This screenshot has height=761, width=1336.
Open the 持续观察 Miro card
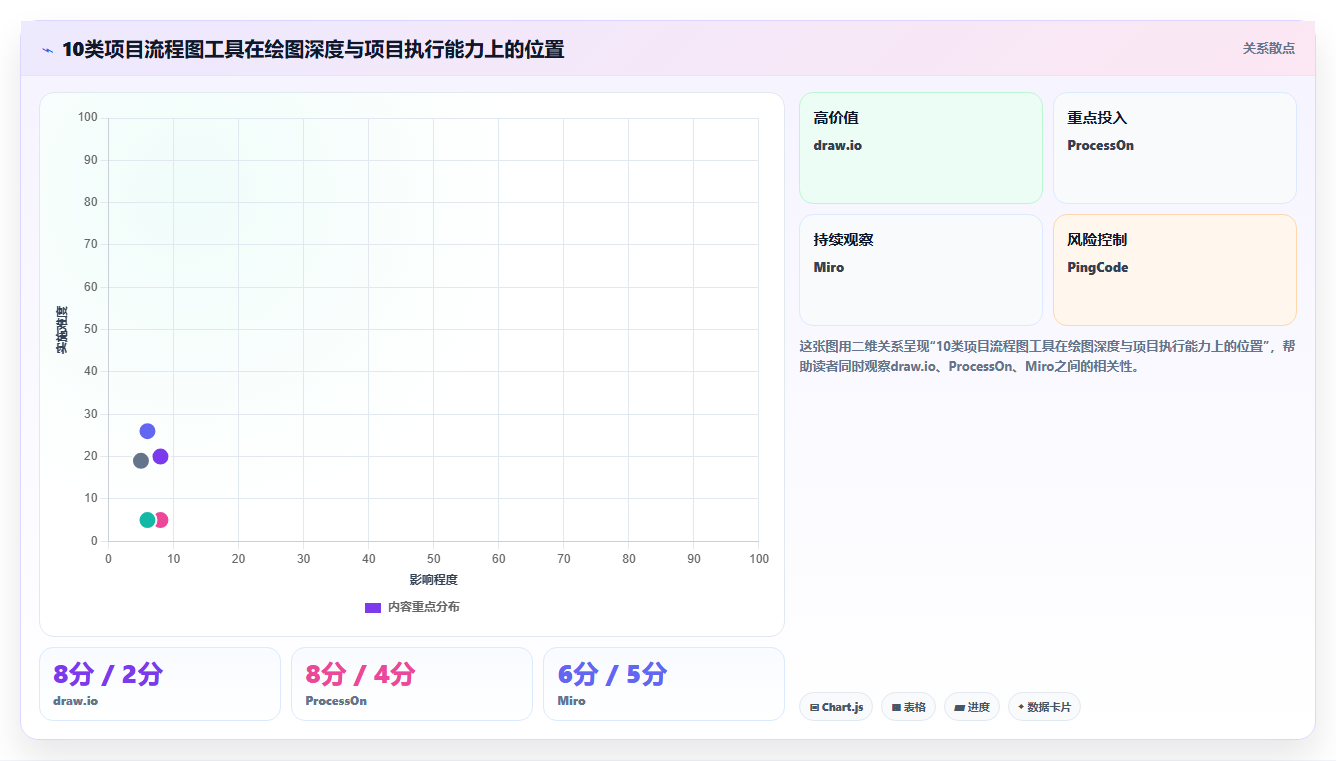tap(921, 270)
